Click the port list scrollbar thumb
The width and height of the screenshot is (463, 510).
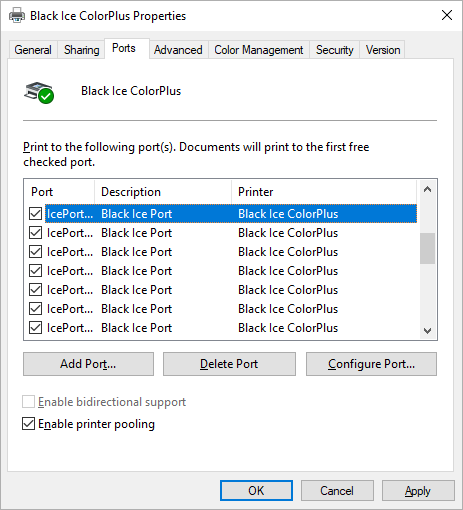[x=427, y=248]
